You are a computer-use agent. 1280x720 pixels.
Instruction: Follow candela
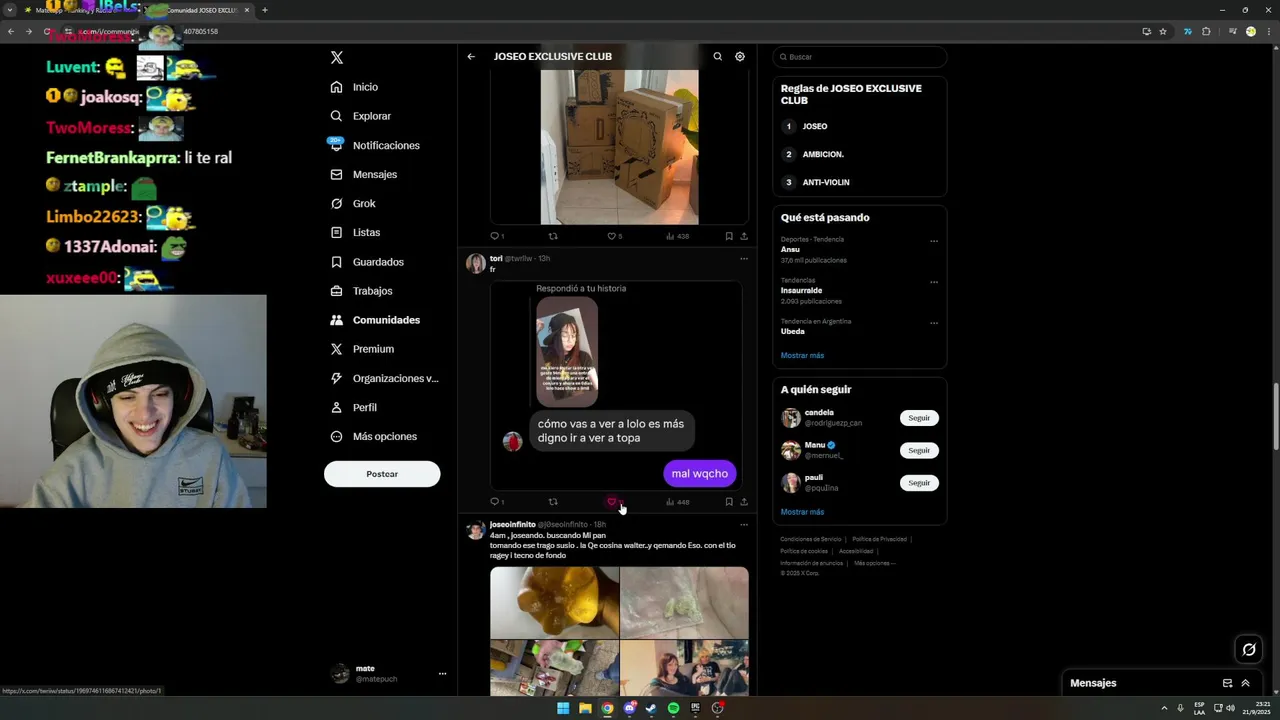click(919, 418)
